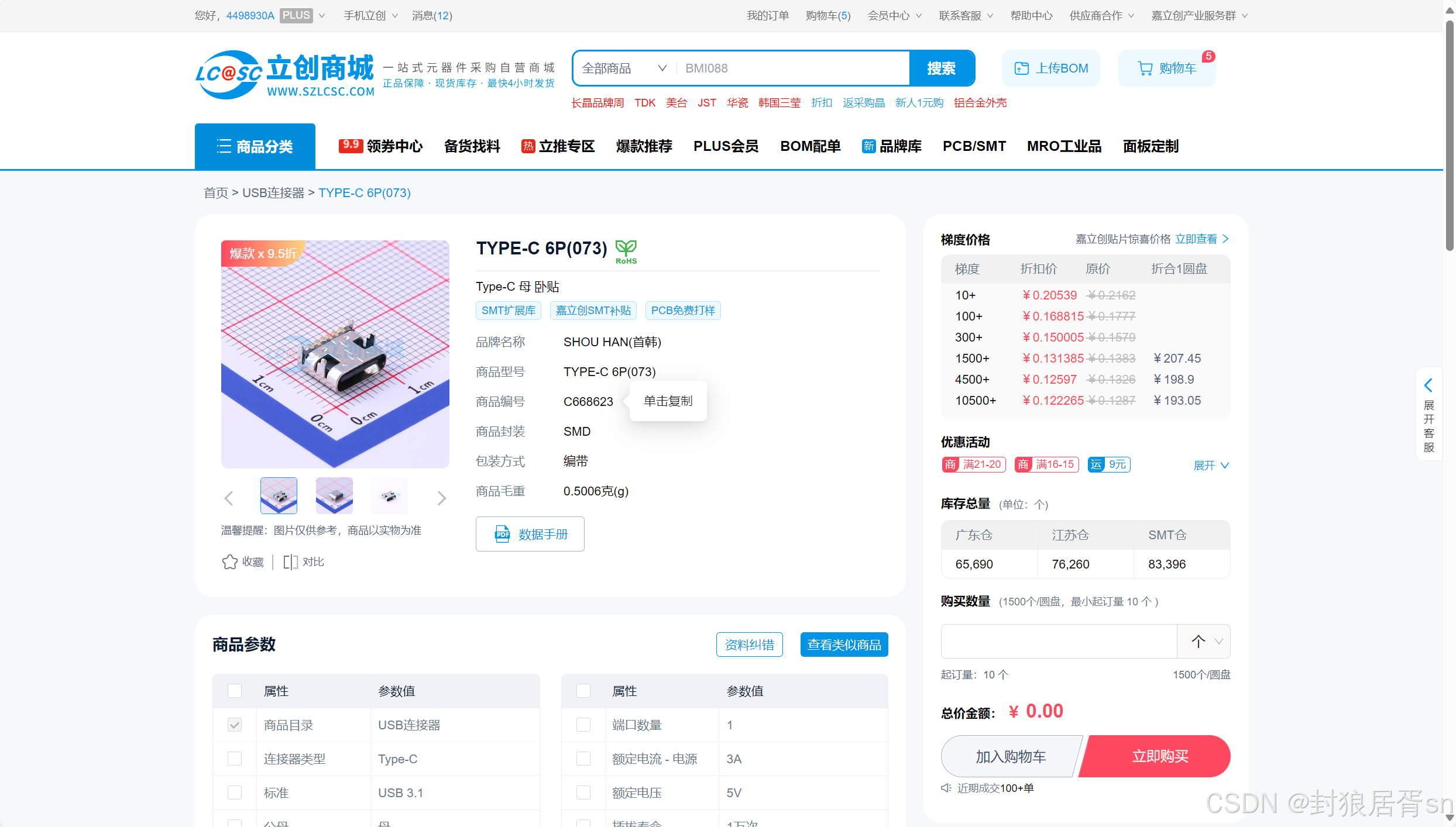Check the 连接器类型 attribute checkbox
Screen dimensions: 1456x827
[235, 759]
